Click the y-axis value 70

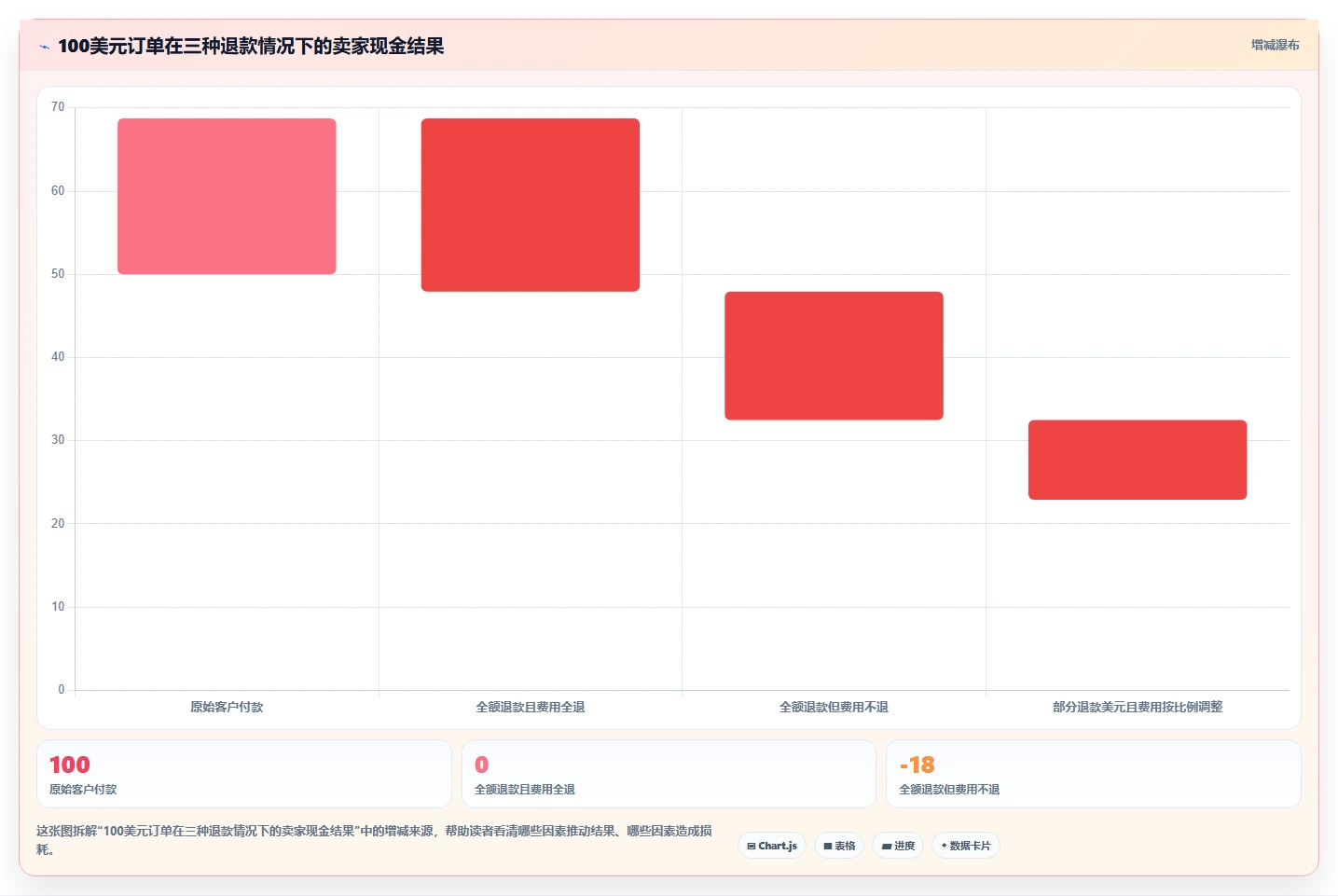58,107
